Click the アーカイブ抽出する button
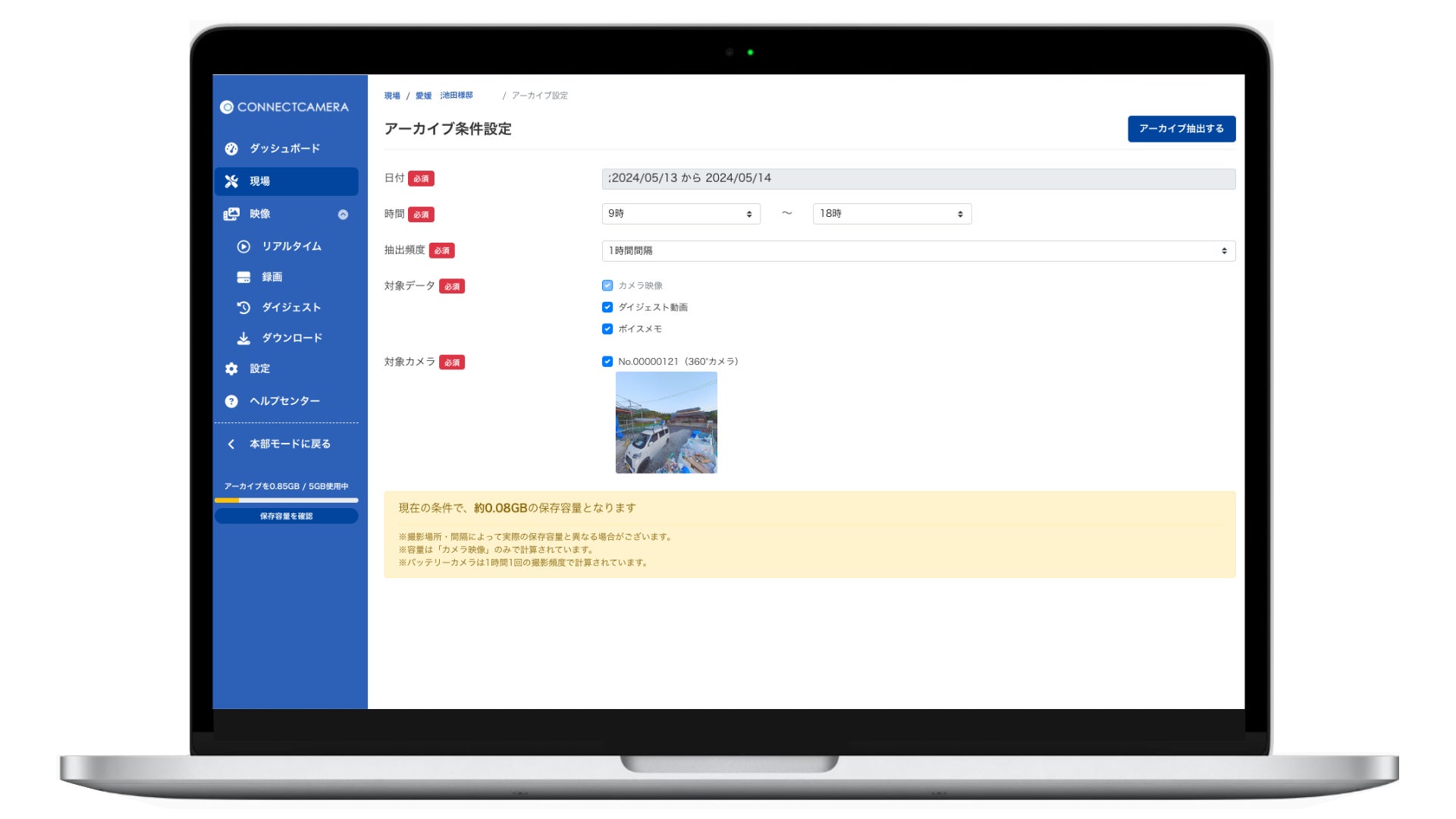Screen dimensions: 1456x819 1181,129
